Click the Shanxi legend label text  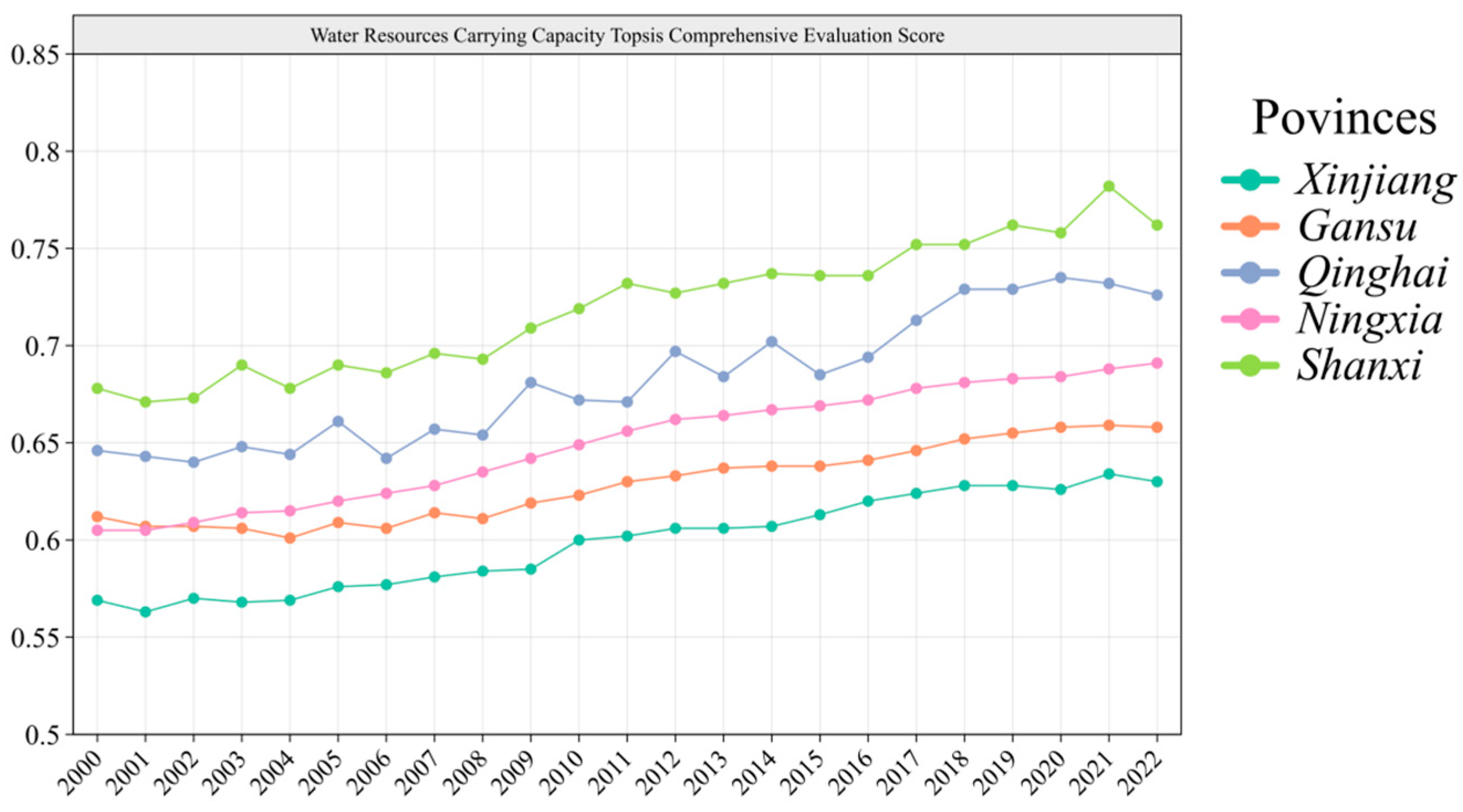coord(1359,365)
